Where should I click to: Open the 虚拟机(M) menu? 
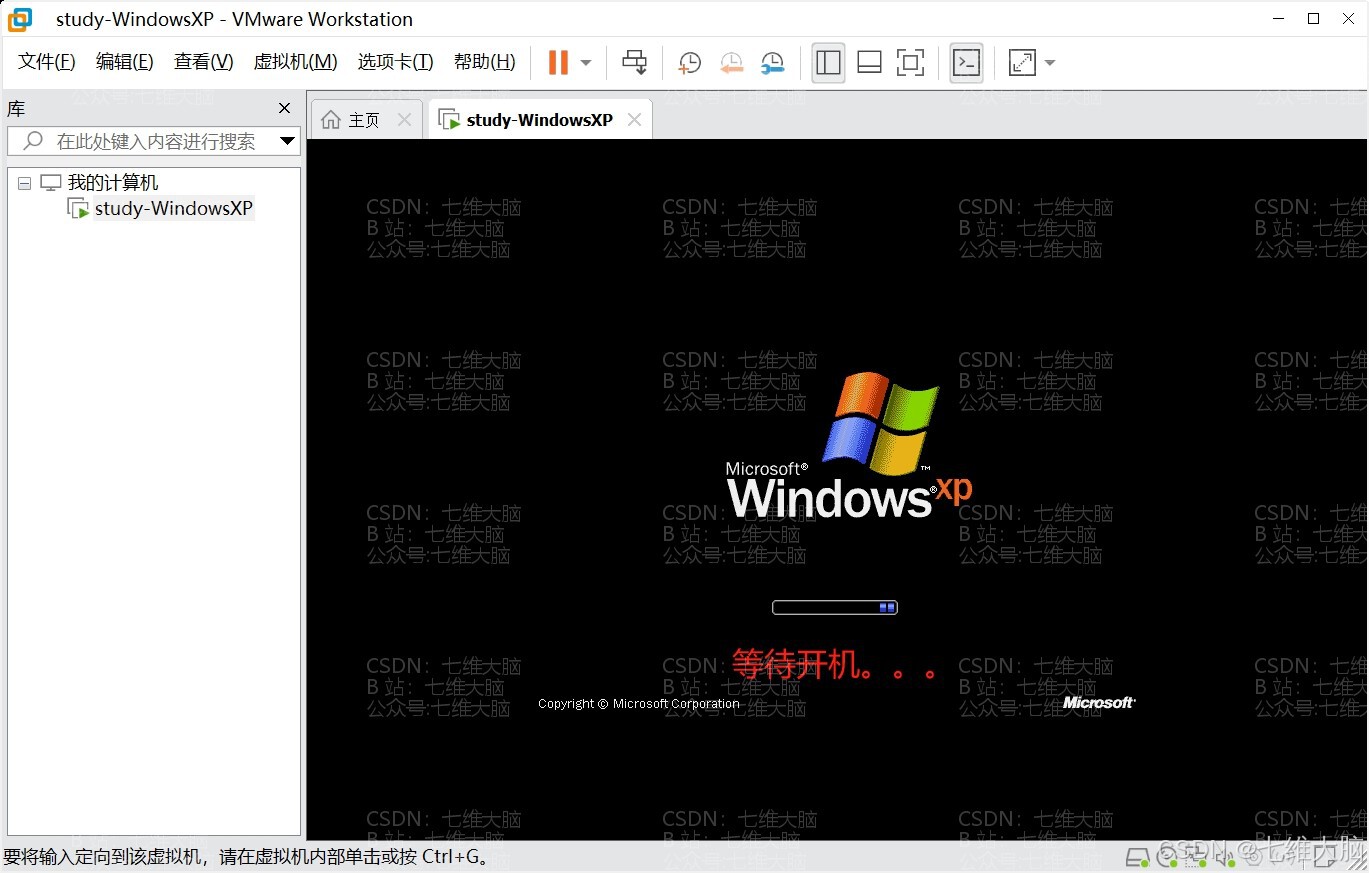click(296, 62)
